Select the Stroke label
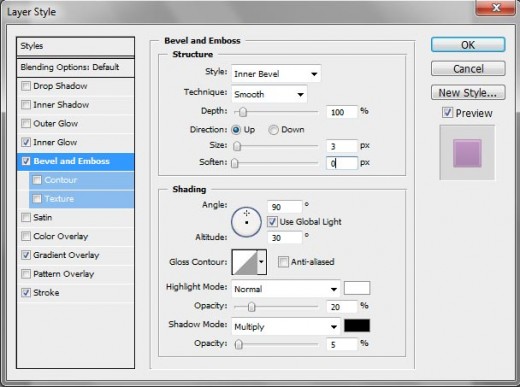520x387 pixels. [x=46, y=293]
